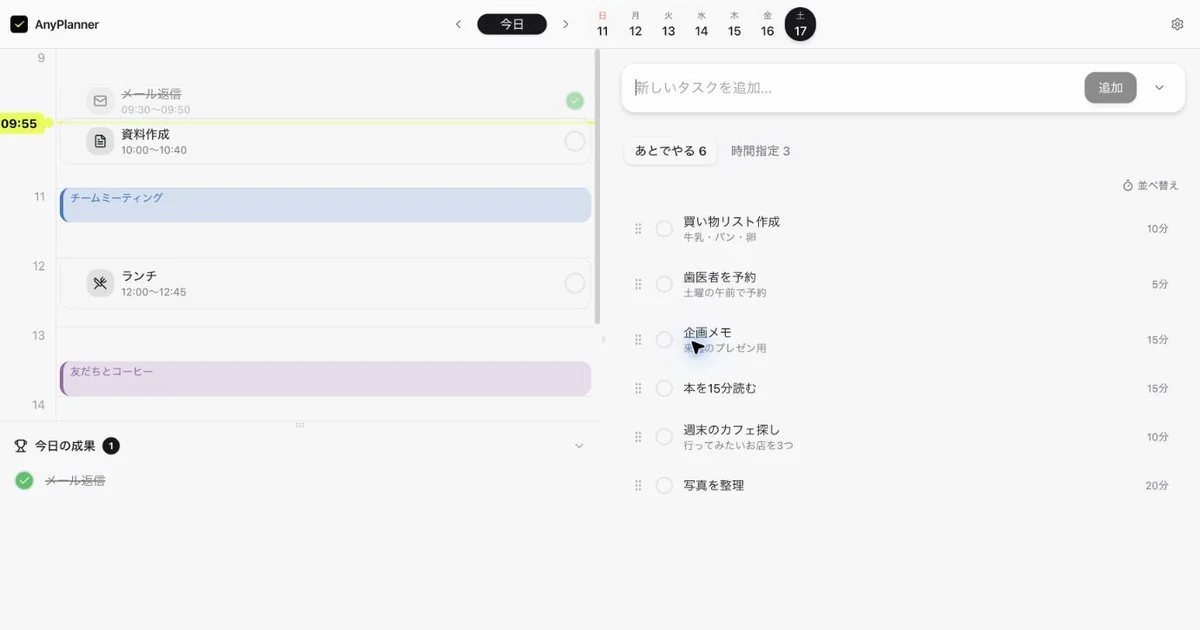Click the resize handle above 今日の成果

tap(299, 425)
